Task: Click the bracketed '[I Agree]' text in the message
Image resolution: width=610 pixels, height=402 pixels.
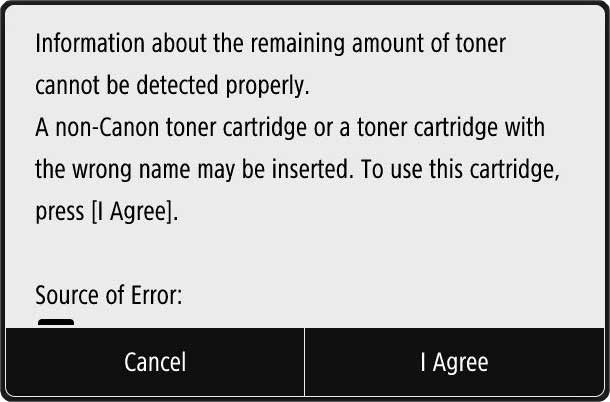Action: (x=133, y=213)
